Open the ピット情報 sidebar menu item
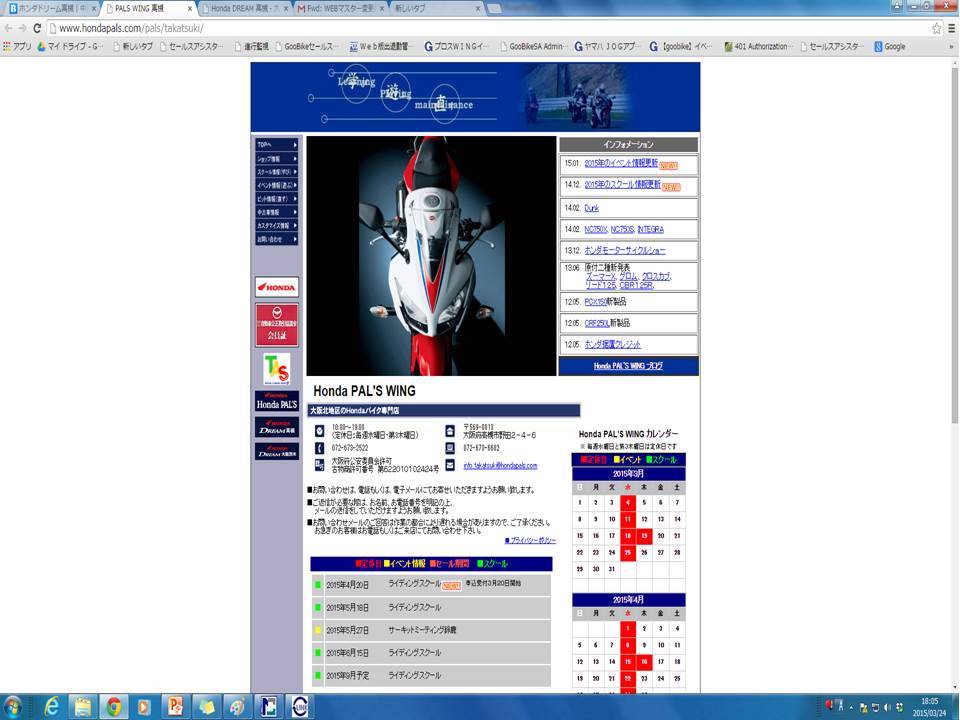This screenshot has height=720, width=960. 277,199
